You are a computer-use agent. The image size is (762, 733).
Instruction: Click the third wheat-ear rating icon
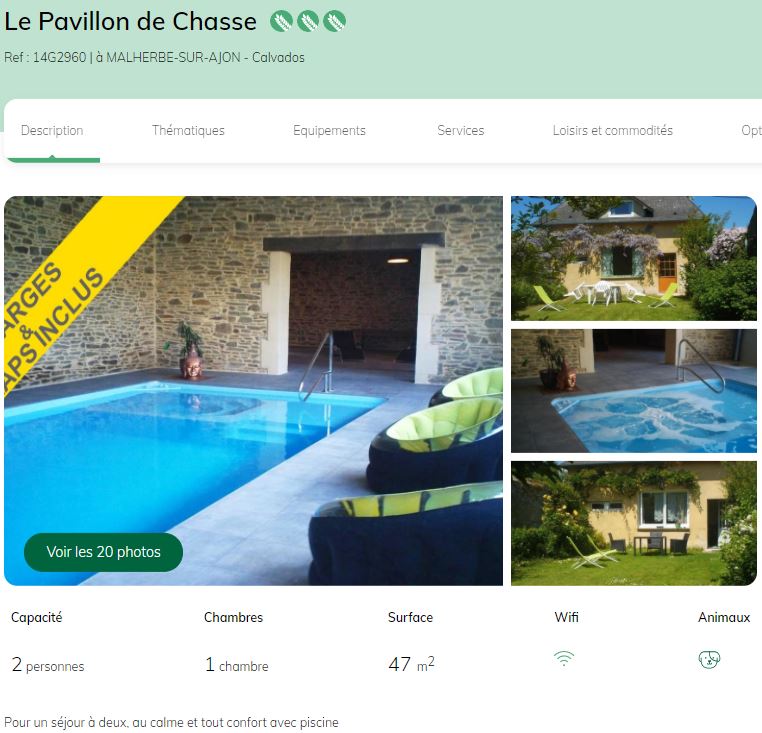[x=334, y=21]
